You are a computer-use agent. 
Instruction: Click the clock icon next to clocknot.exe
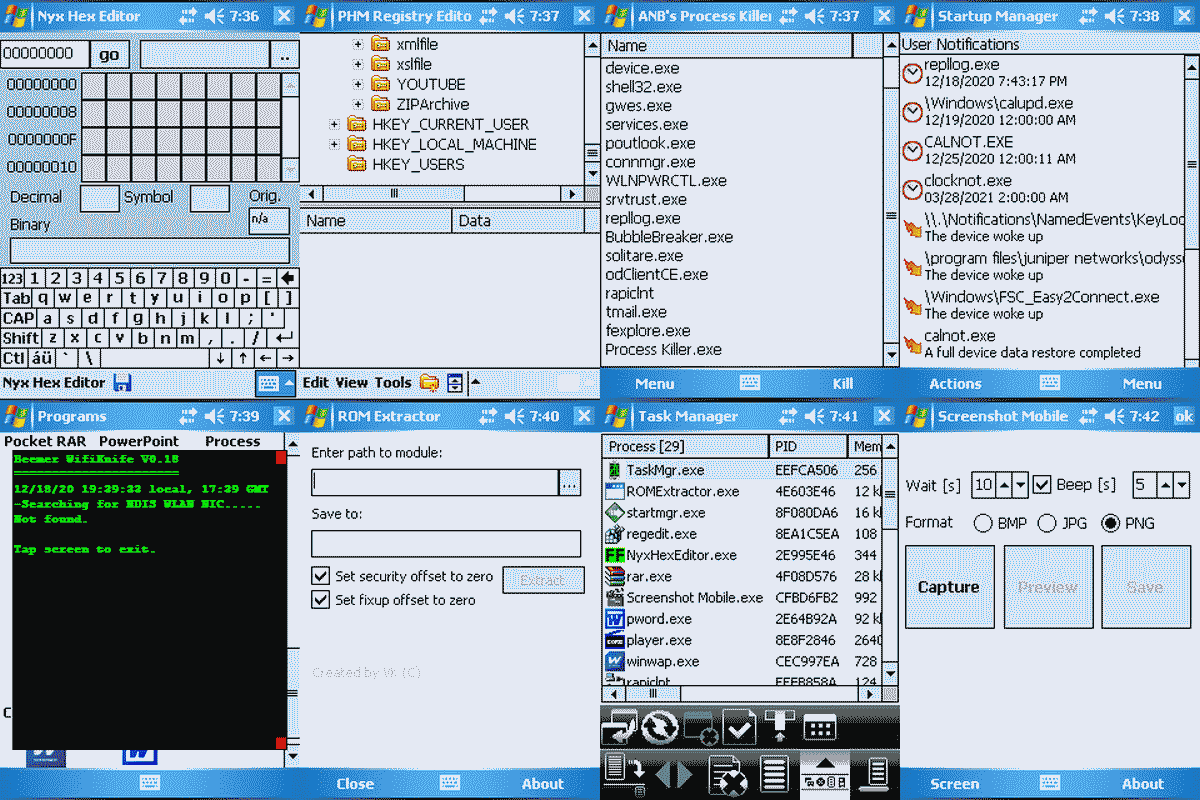coord(911,189)
